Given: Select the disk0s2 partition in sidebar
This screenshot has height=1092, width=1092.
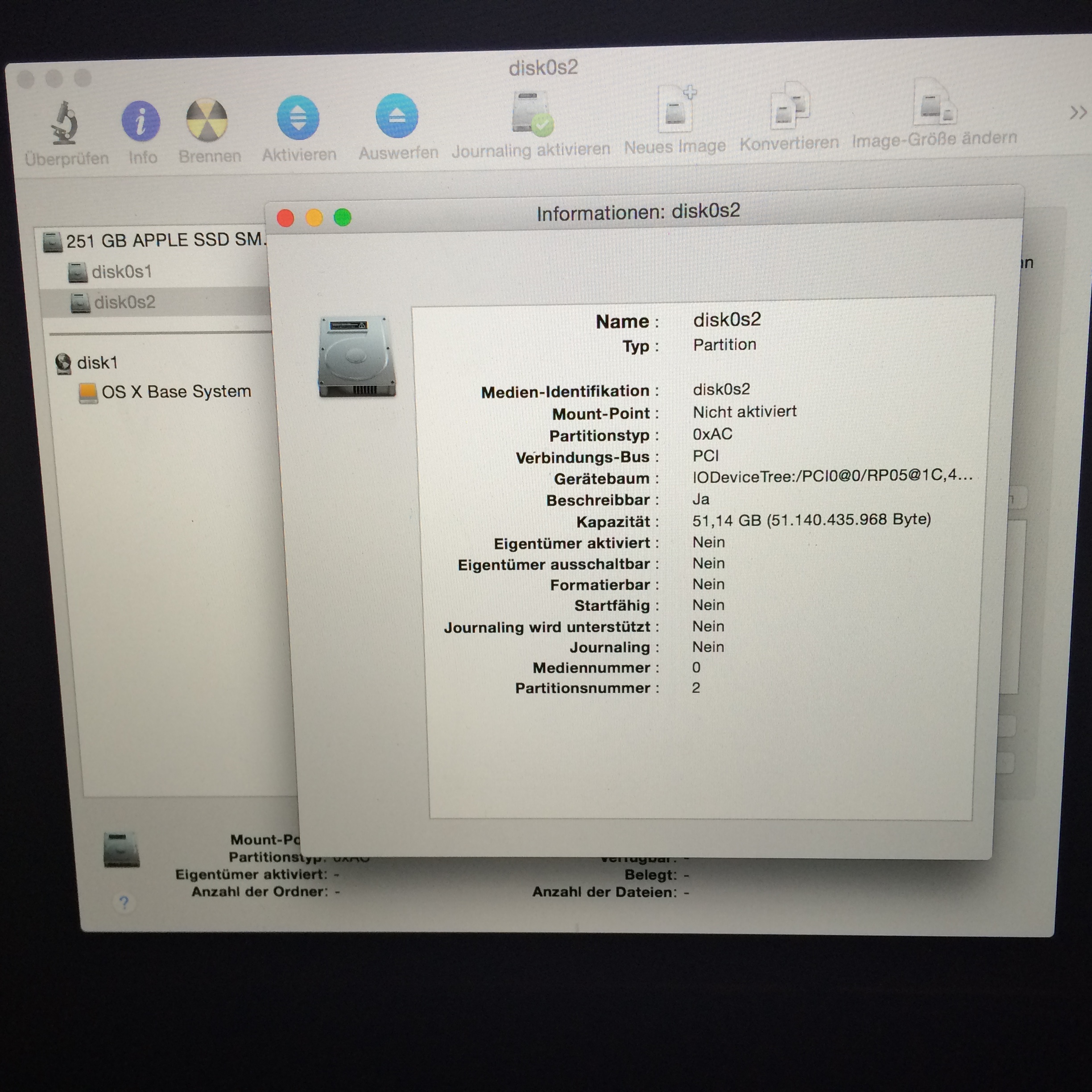Looking at the screenshot, I should [x=124, y=302].
